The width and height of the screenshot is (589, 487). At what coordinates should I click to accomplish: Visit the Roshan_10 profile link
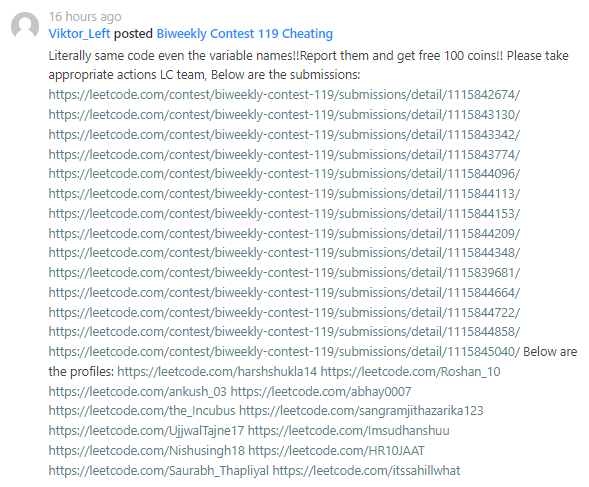[x=411, y=372]
